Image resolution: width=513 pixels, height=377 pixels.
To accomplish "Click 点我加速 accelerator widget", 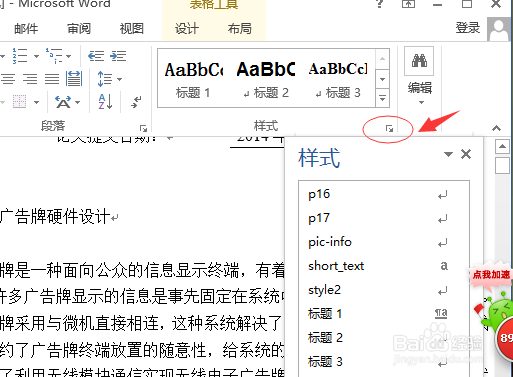I will 491,275.
